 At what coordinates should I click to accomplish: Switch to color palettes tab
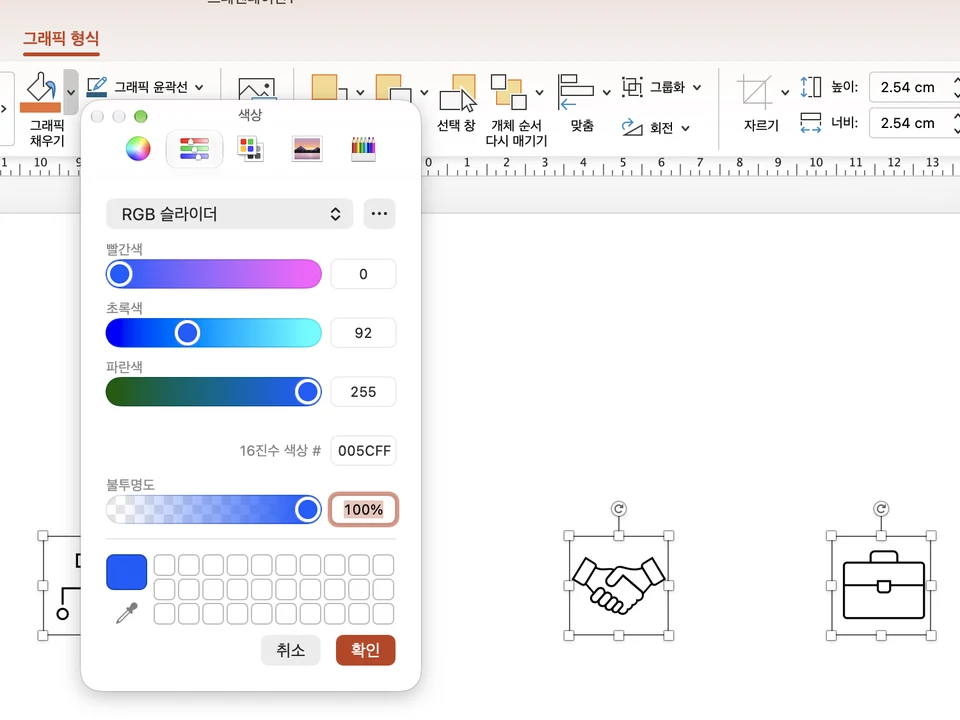pyautogui.click(x=250, y=149)
